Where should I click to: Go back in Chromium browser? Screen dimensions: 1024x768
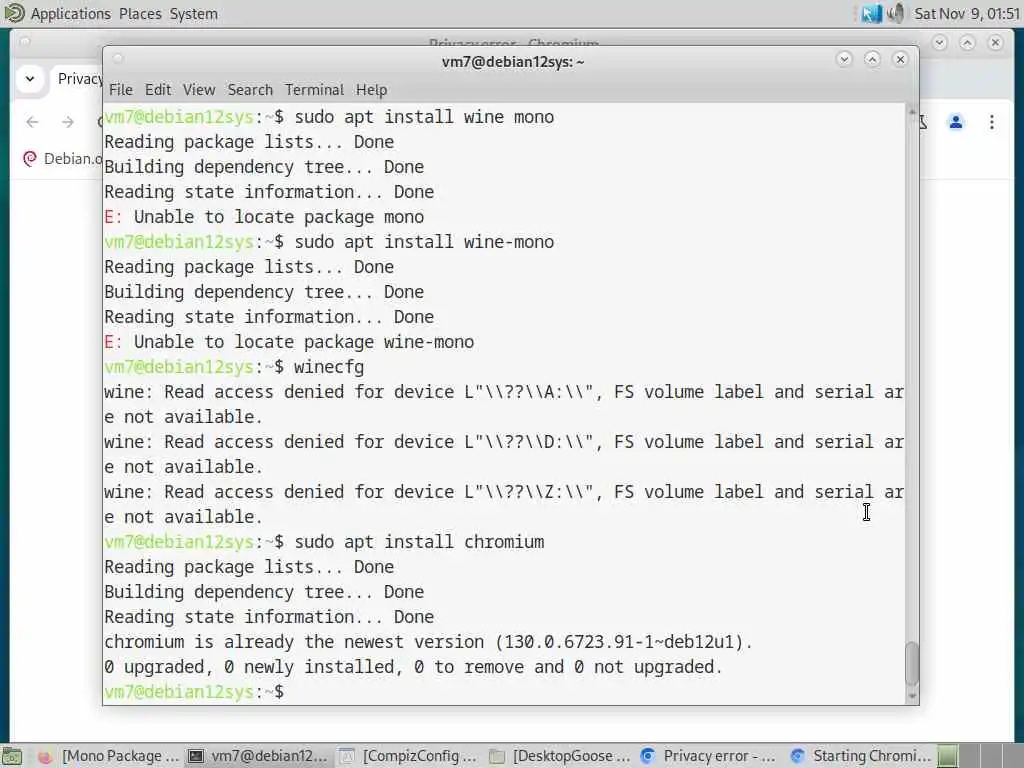(32, 122)
